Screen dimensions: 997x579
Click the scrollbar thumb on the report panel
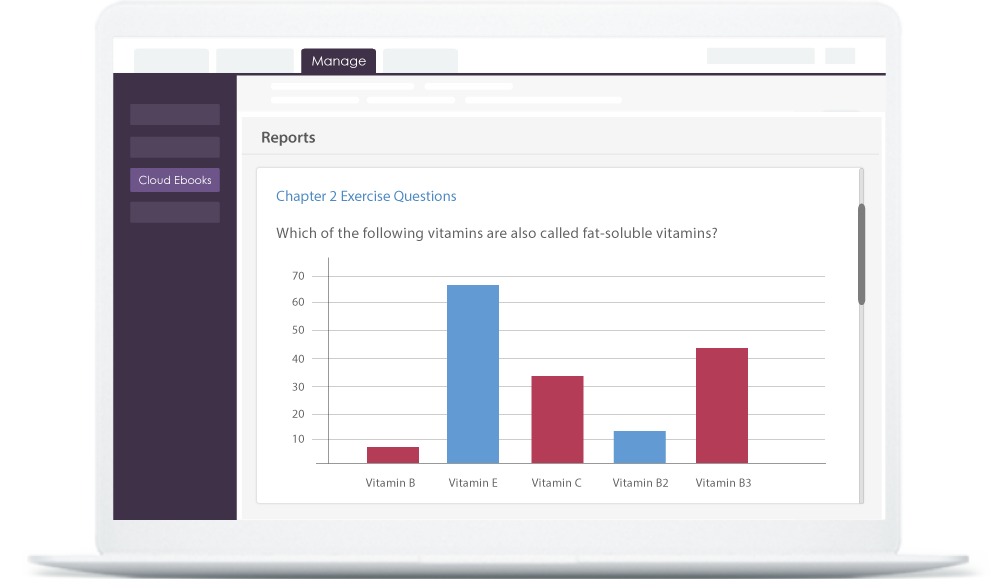click(x=860, y=250)
